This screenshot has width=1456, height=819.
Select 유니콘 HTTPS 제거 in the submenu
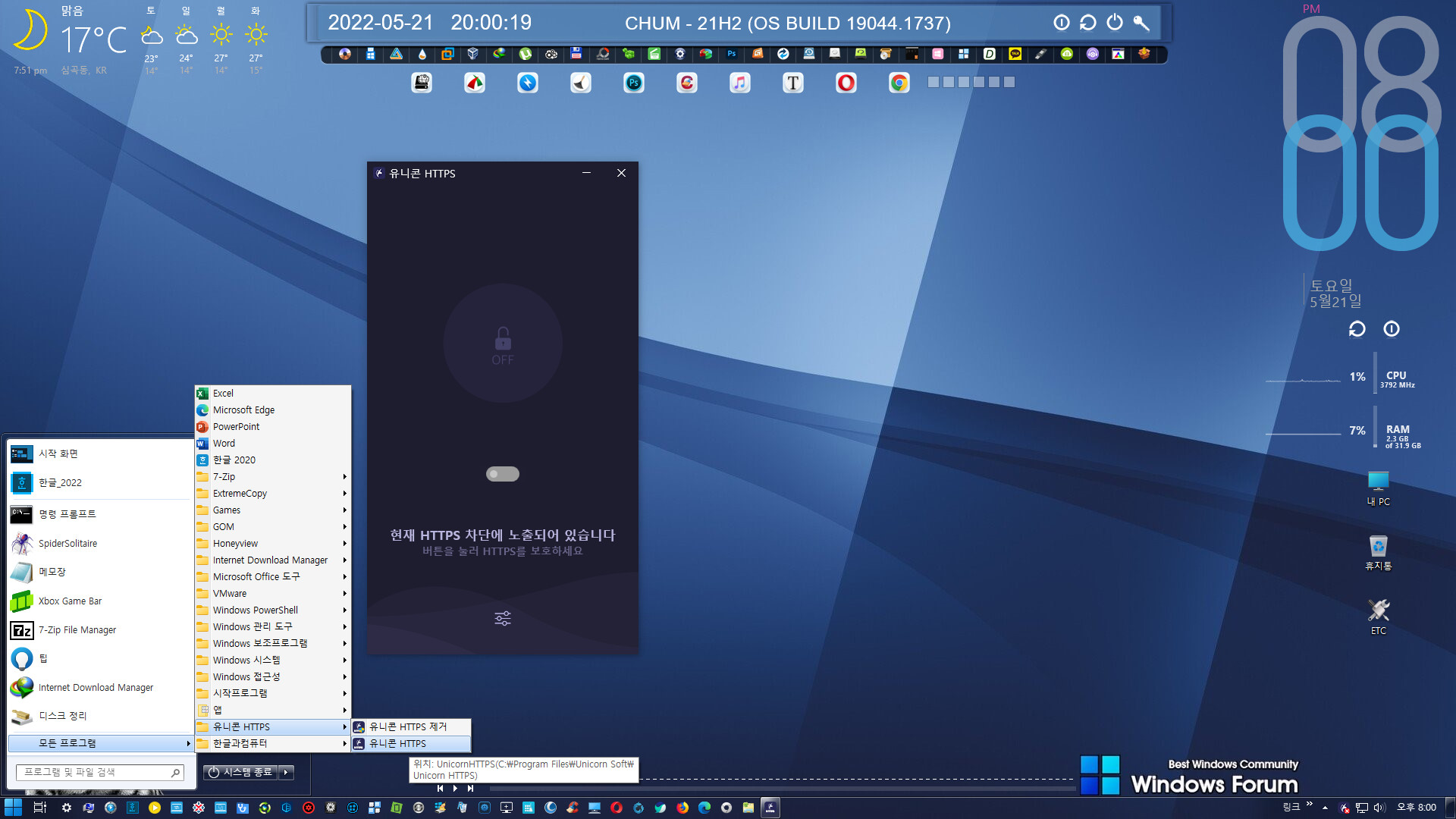coord(411,726)
